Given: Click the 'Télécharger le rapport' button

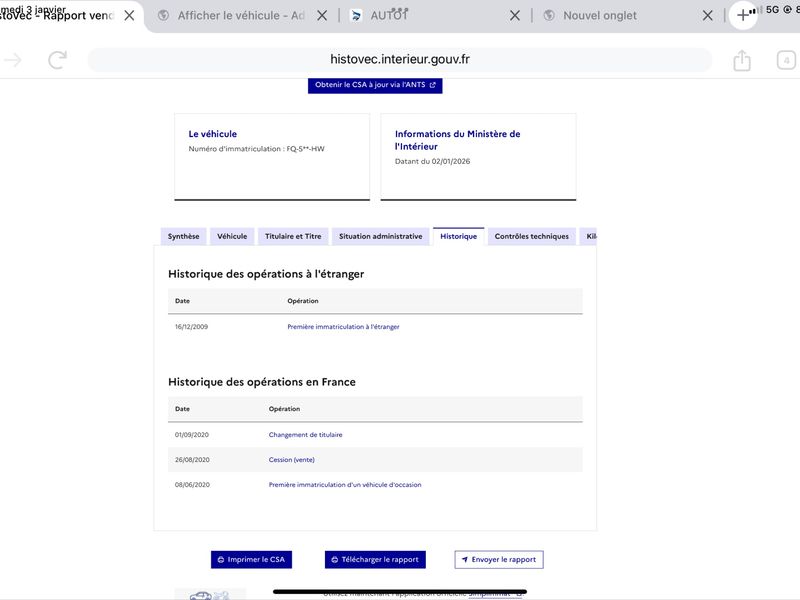Looking at the screenshot, I should pyautogui.click(x=375, y=560).
